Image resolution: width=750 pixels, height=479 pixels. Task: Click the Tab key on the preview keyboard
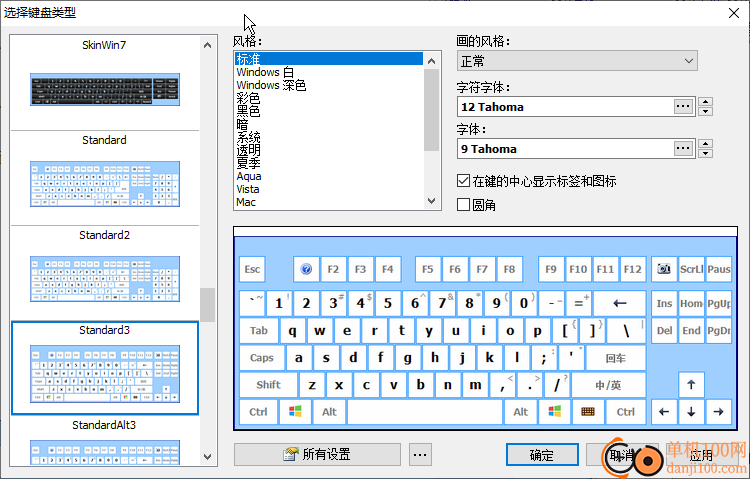(x=259, y=330)
